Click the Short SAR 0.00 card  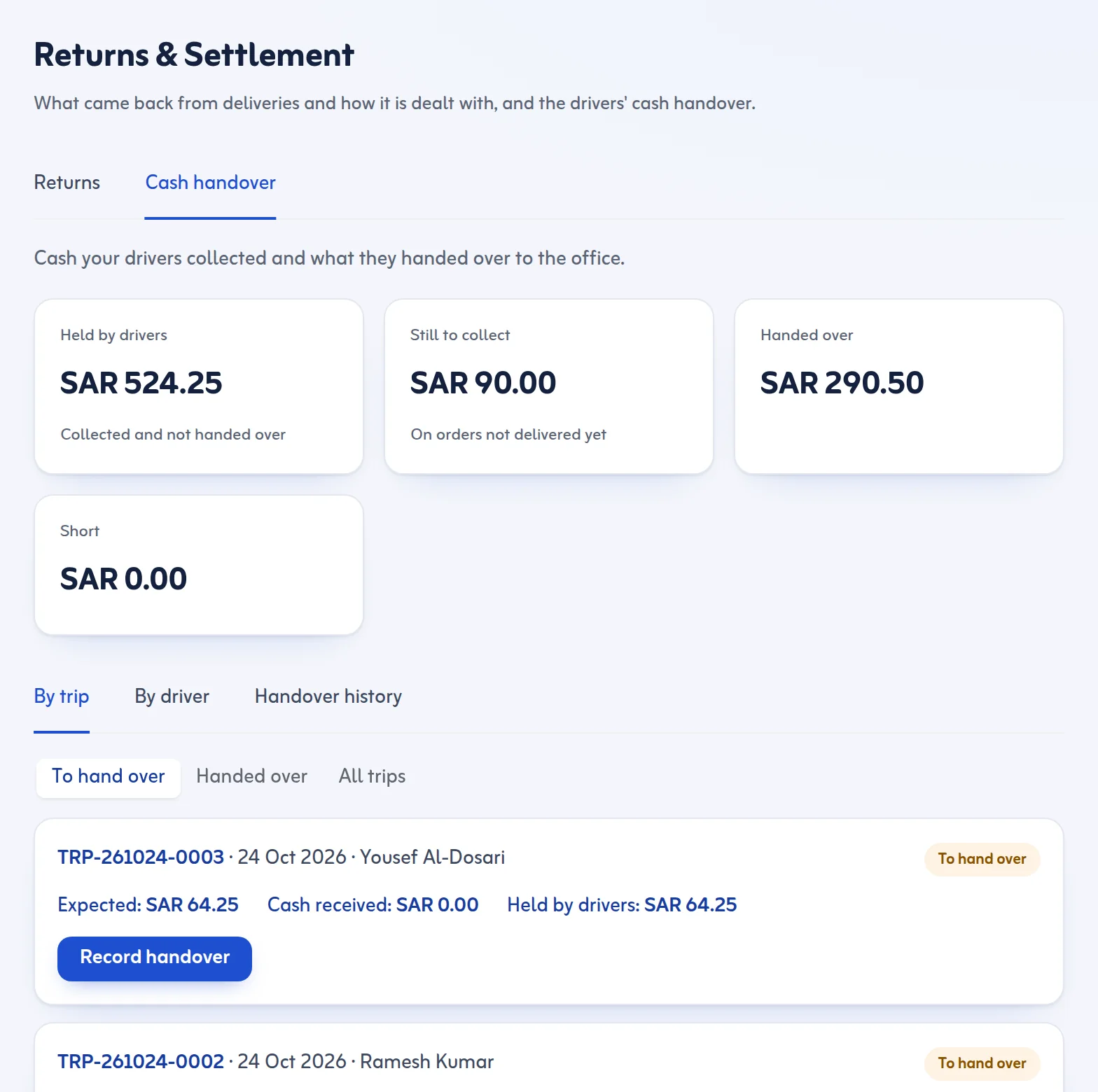point(199,565)
